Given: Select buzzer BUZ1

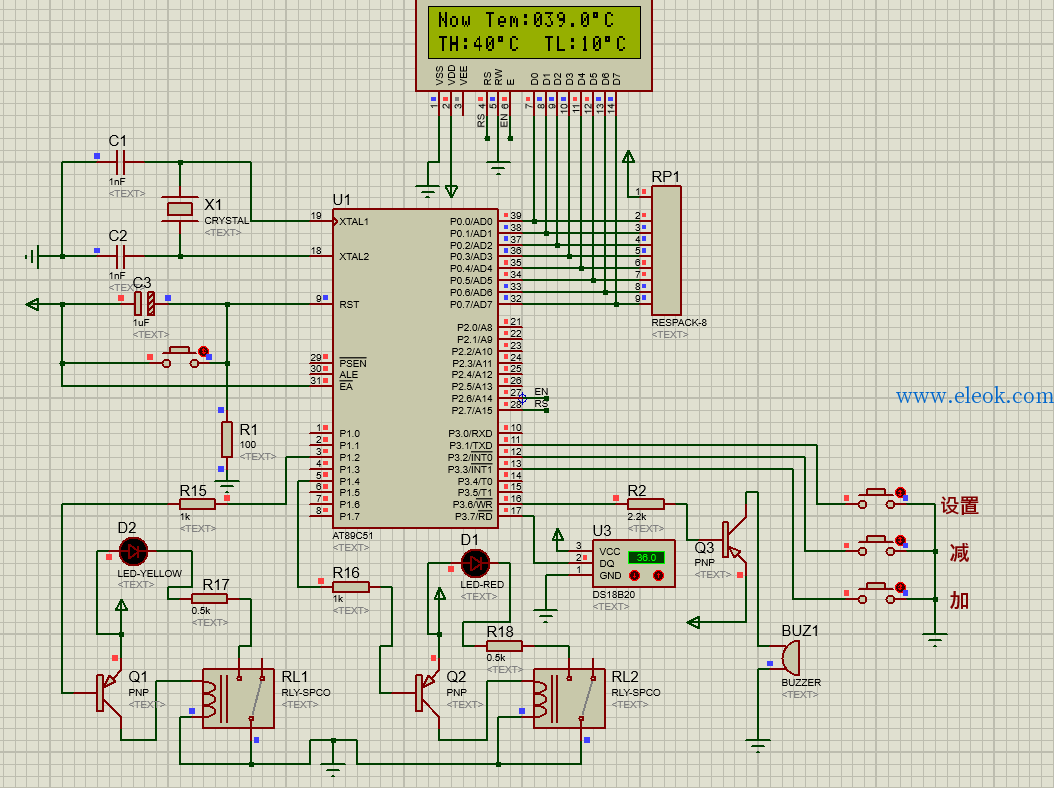Looking at the screenshot, I should 790,658.
